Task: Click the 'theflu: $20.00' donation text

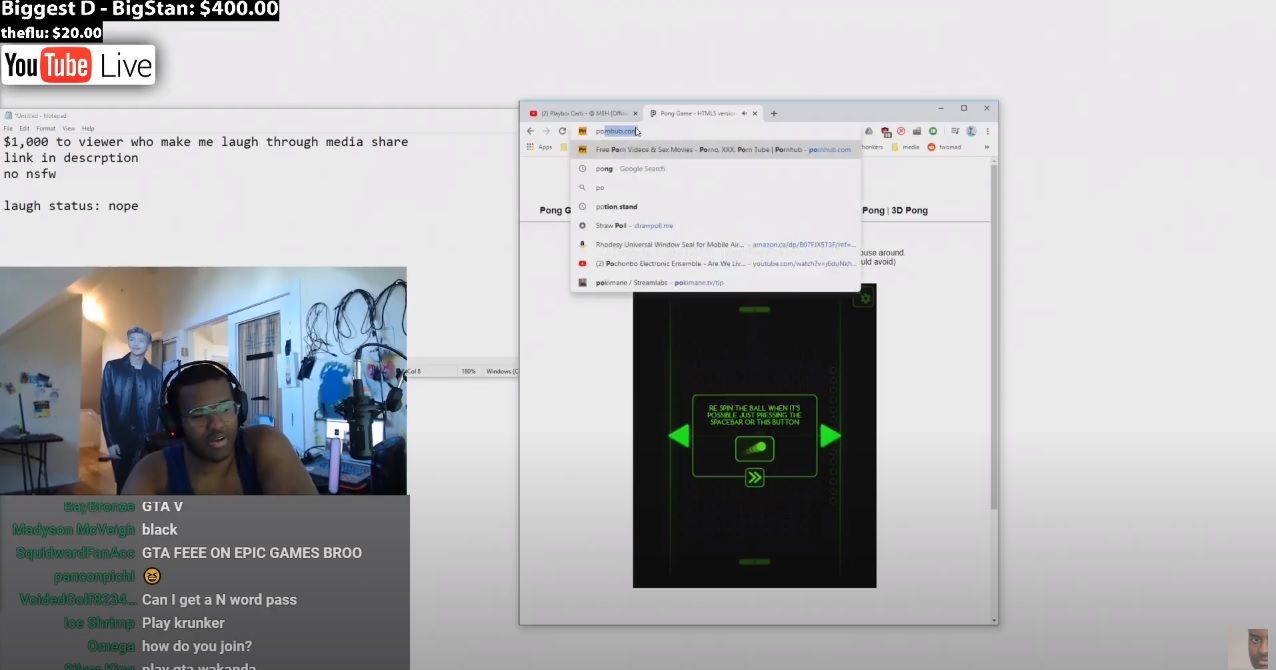Action: (x=51, y=33)
